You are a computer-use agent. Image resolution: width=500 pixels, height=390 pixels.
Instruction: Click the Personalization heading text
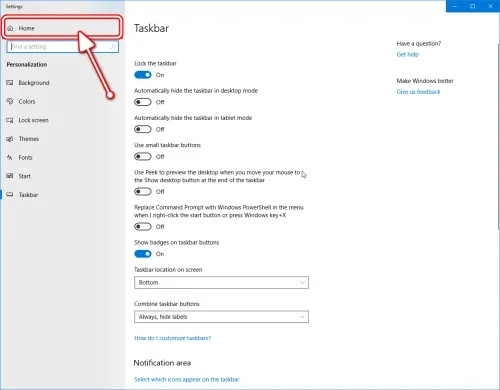[x=27, y=64]
